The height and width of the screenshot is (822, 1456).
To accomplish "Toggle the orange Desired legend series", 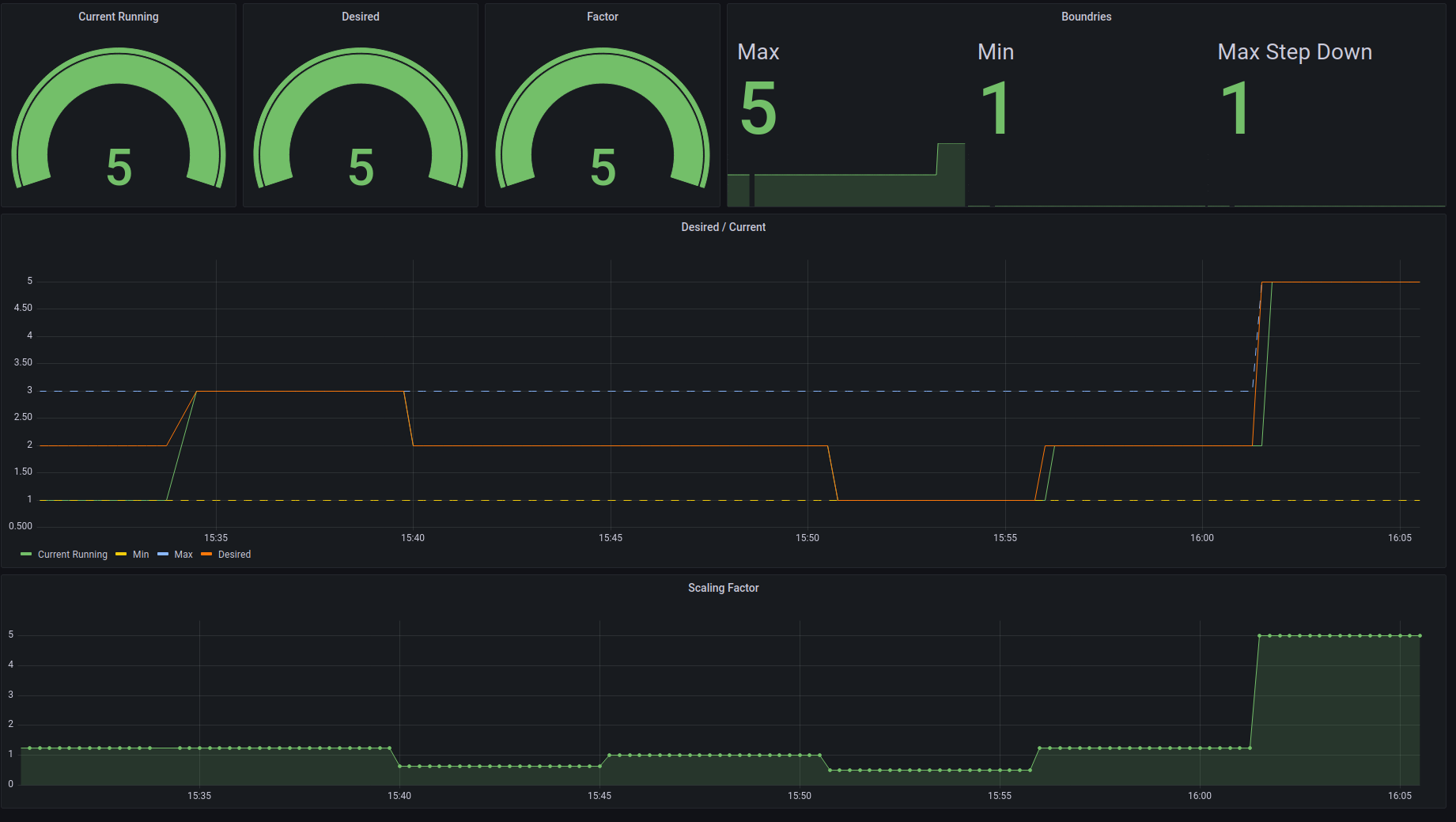I will [x=234, y=555].
